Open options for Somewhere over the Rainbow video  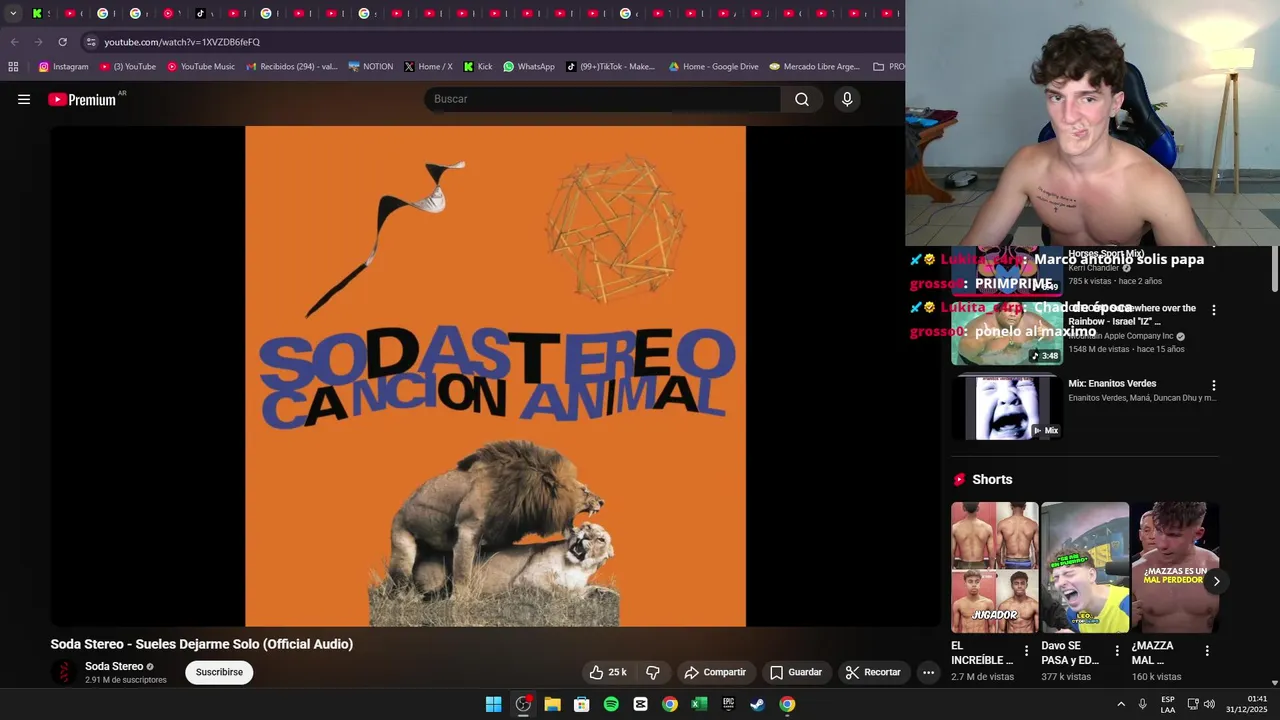1213,310
